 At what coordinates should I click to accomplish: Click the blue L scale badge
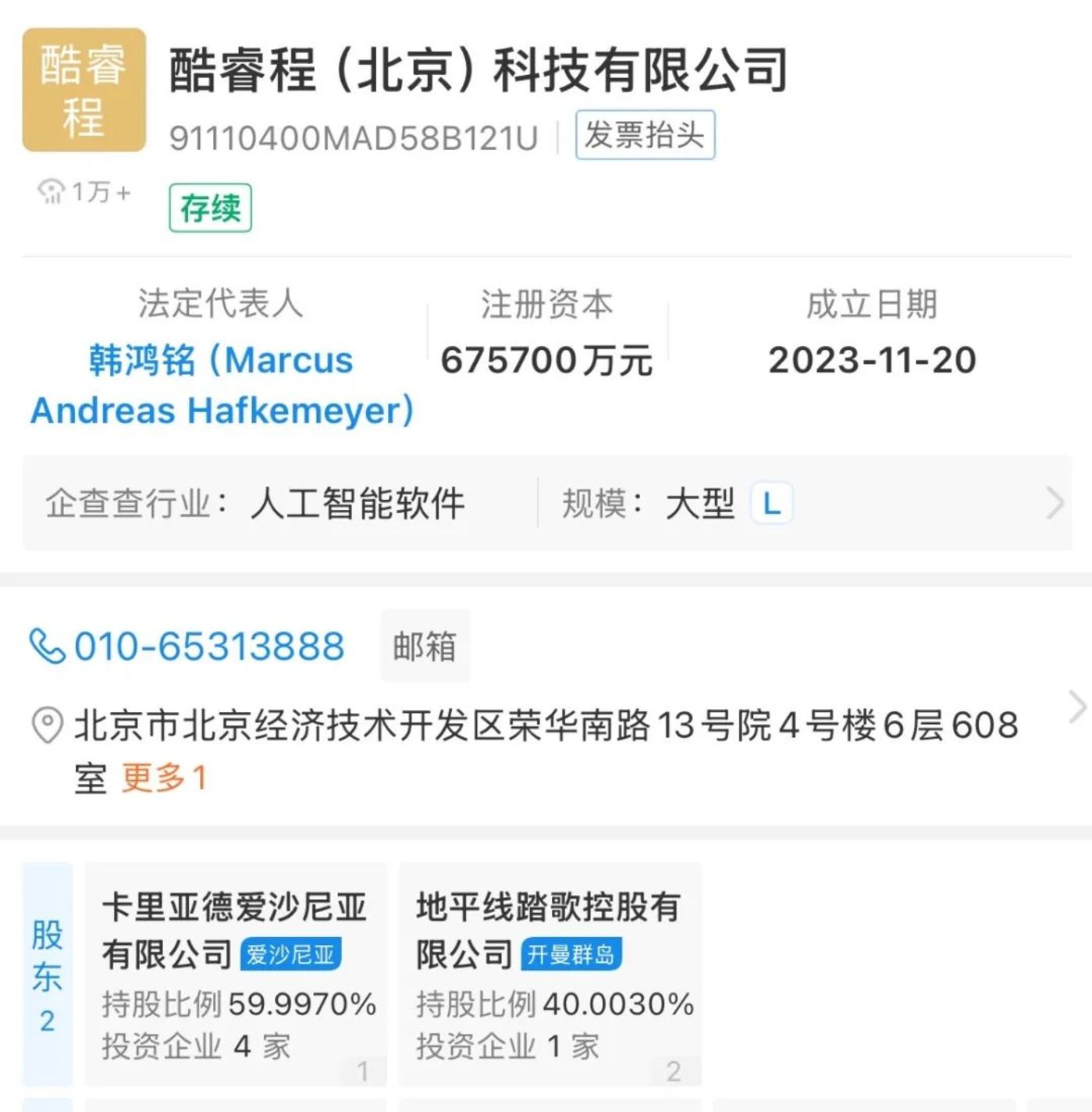coord(771,504)
